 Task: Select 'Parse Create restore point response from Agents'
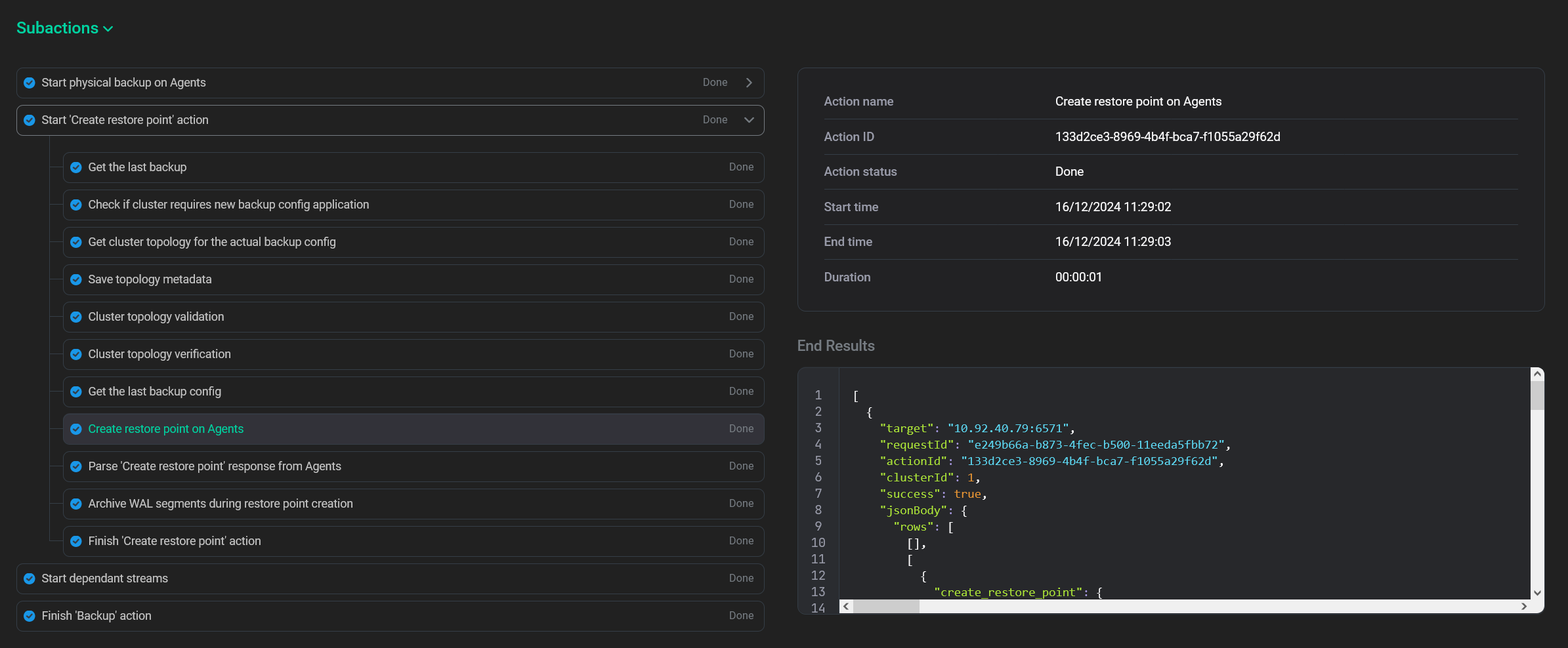click(413, 466)
